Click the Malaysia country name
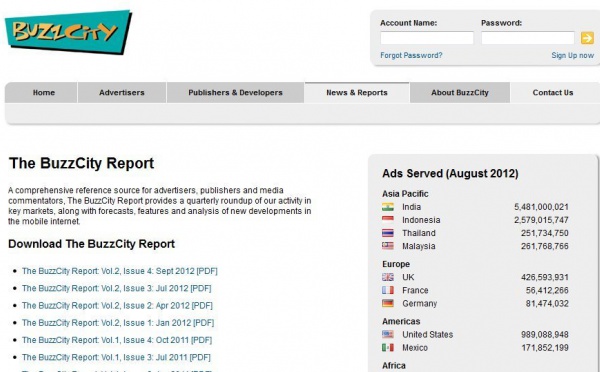The image size is (600, 372). (418, 246)
